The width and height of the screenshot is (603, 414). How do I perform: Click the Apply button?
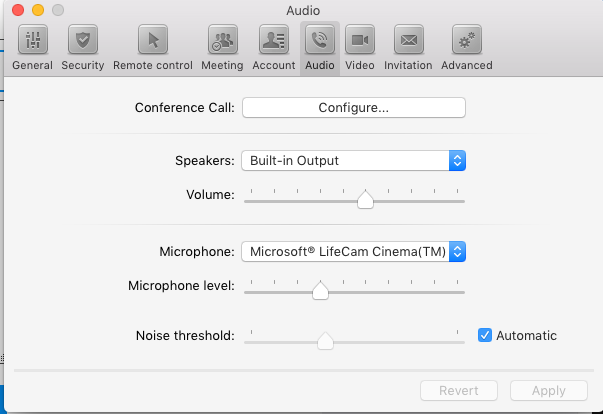(549, 391)
